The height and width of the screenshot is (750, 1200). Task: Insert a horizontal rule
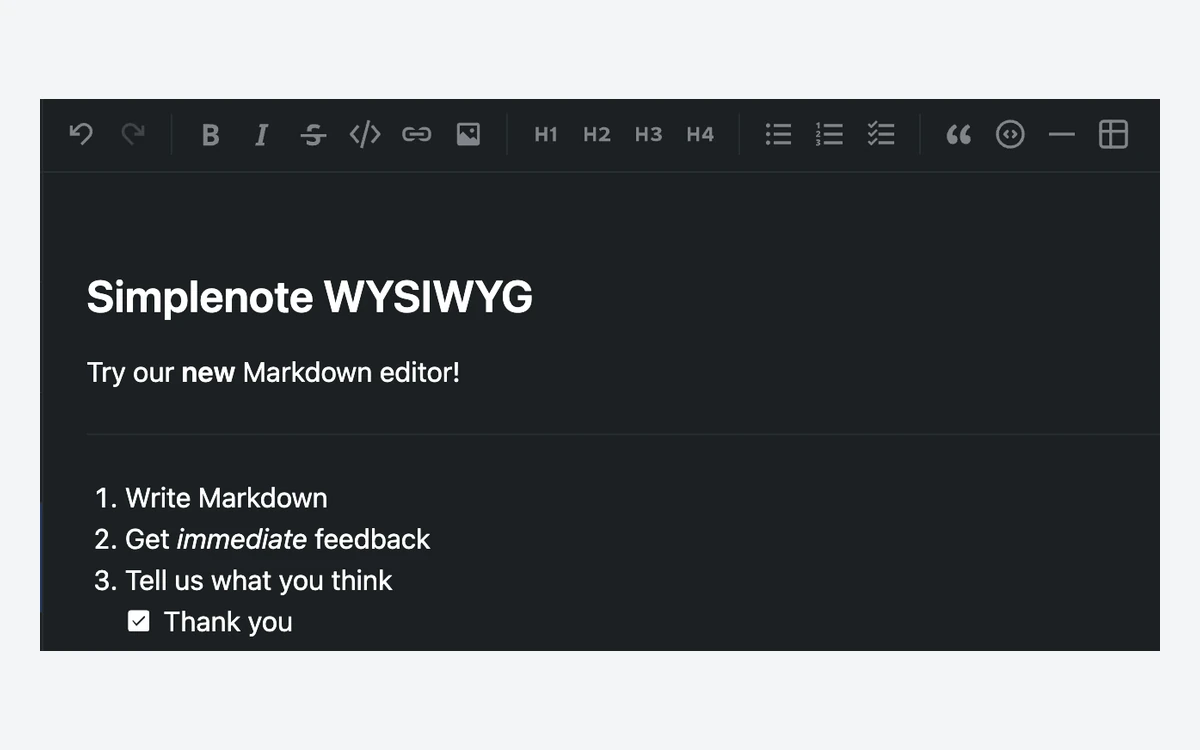[x=1062, y=134]
